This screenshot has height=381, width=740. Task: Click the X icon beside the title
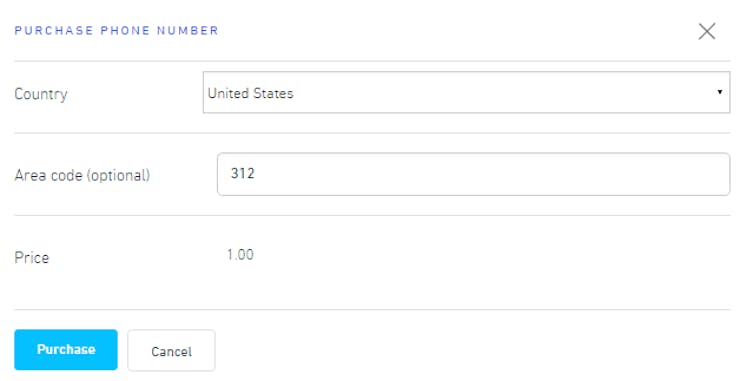[x=706, y=31]
